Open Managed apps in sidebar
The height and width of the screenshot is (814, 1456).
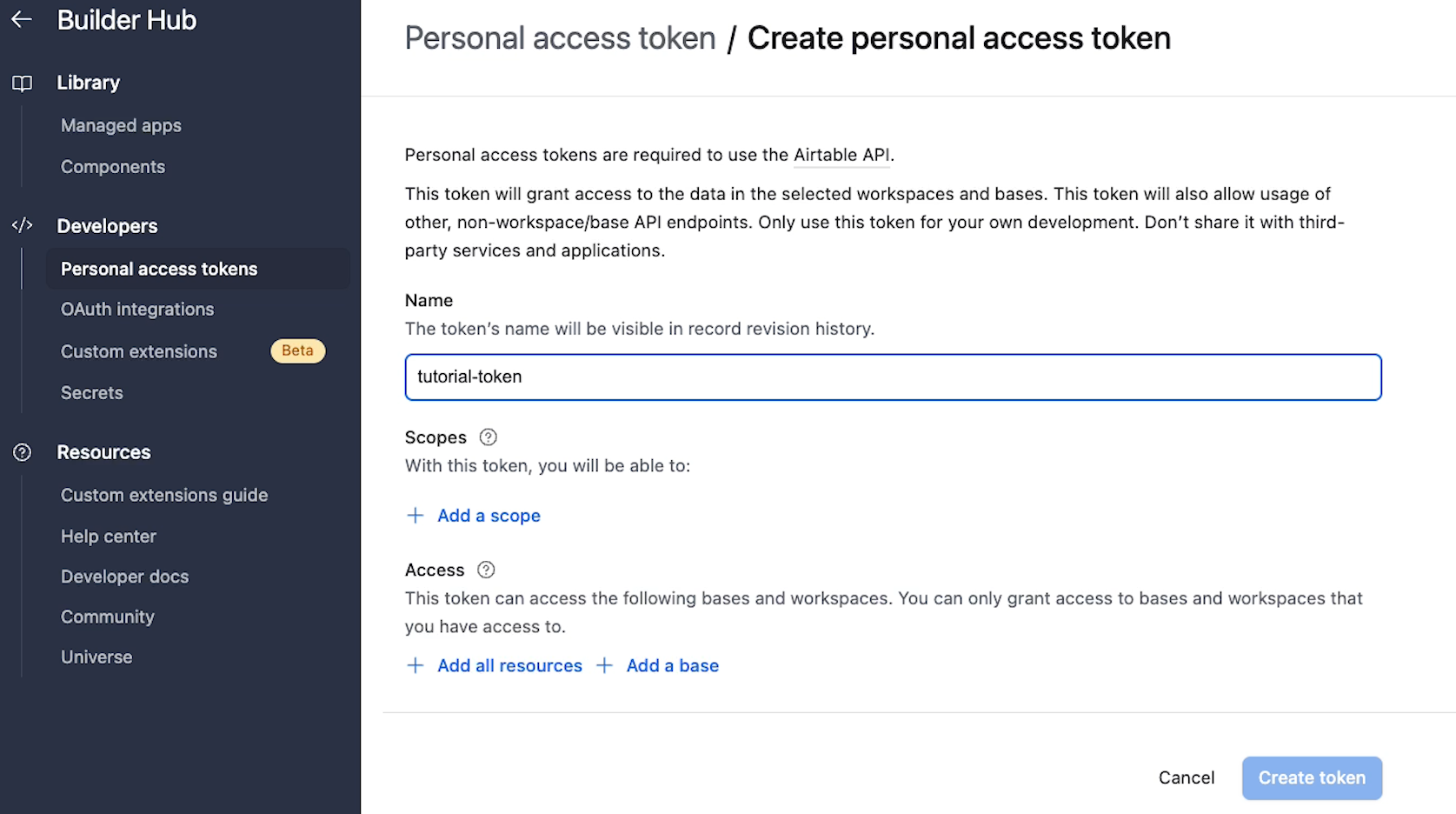tap(121, 126)
